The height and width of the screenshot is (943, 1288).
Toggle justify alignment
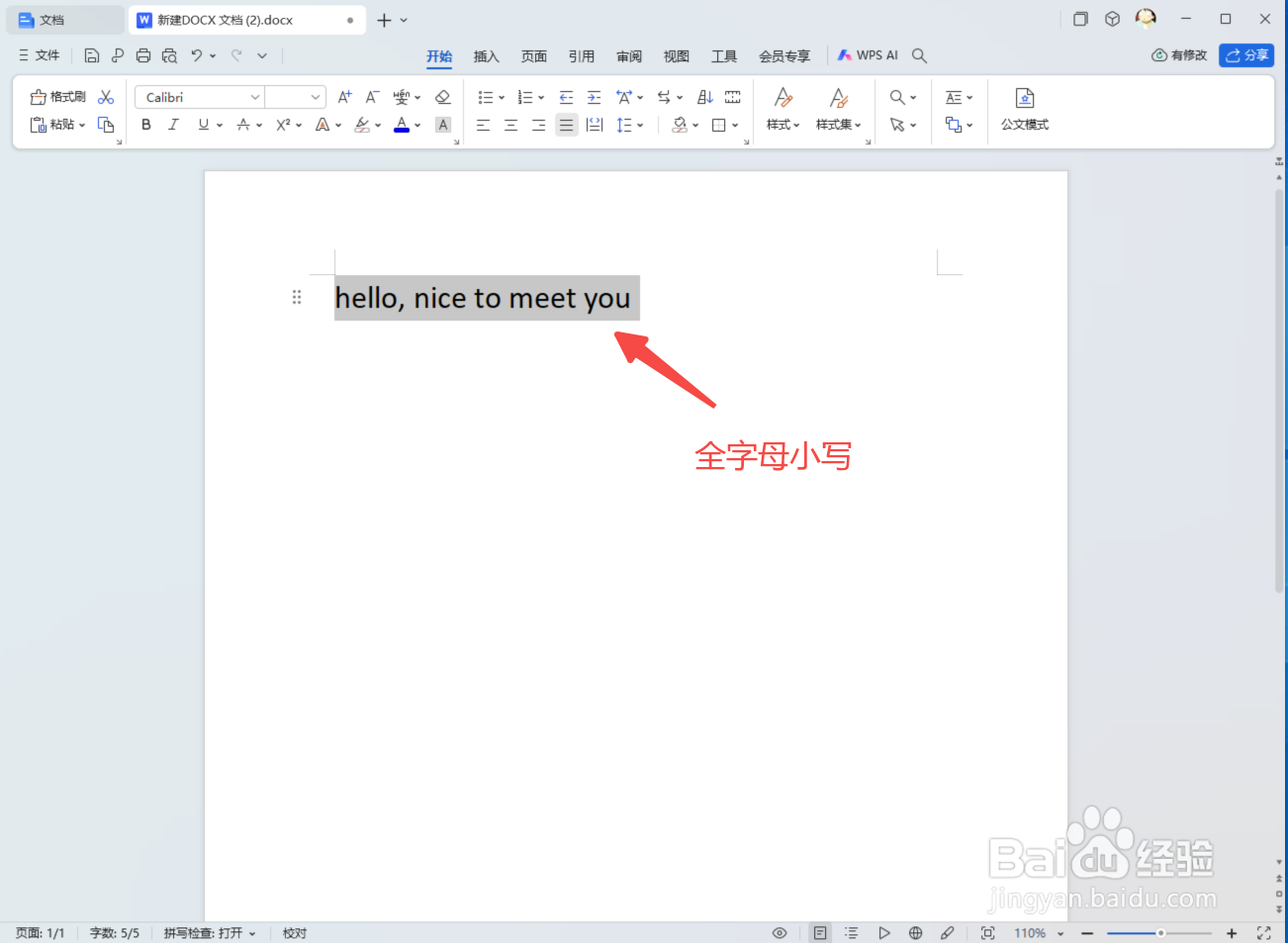566,125
